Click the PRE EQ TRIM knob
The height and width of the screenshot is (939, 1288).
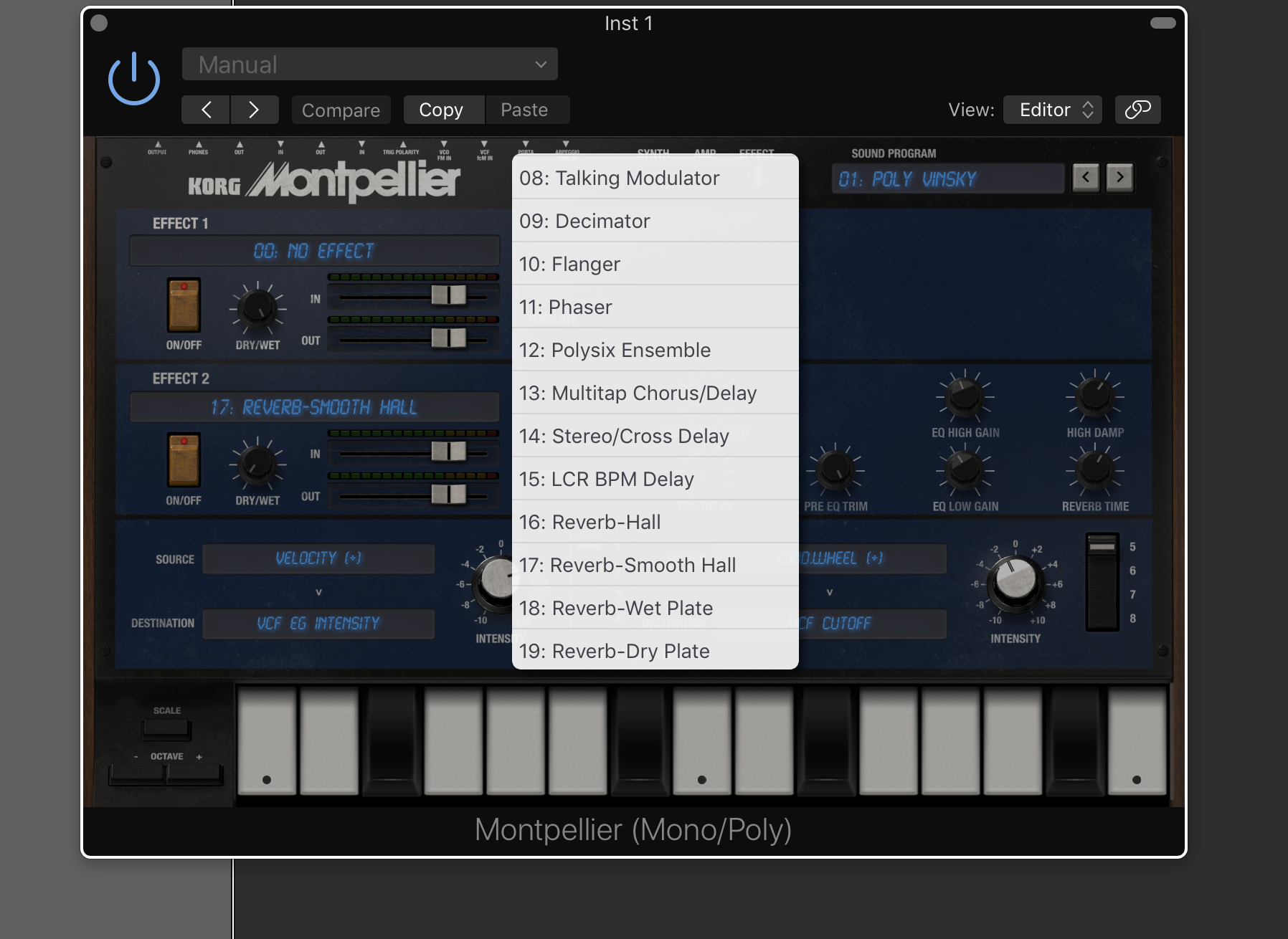coord(835,470)
